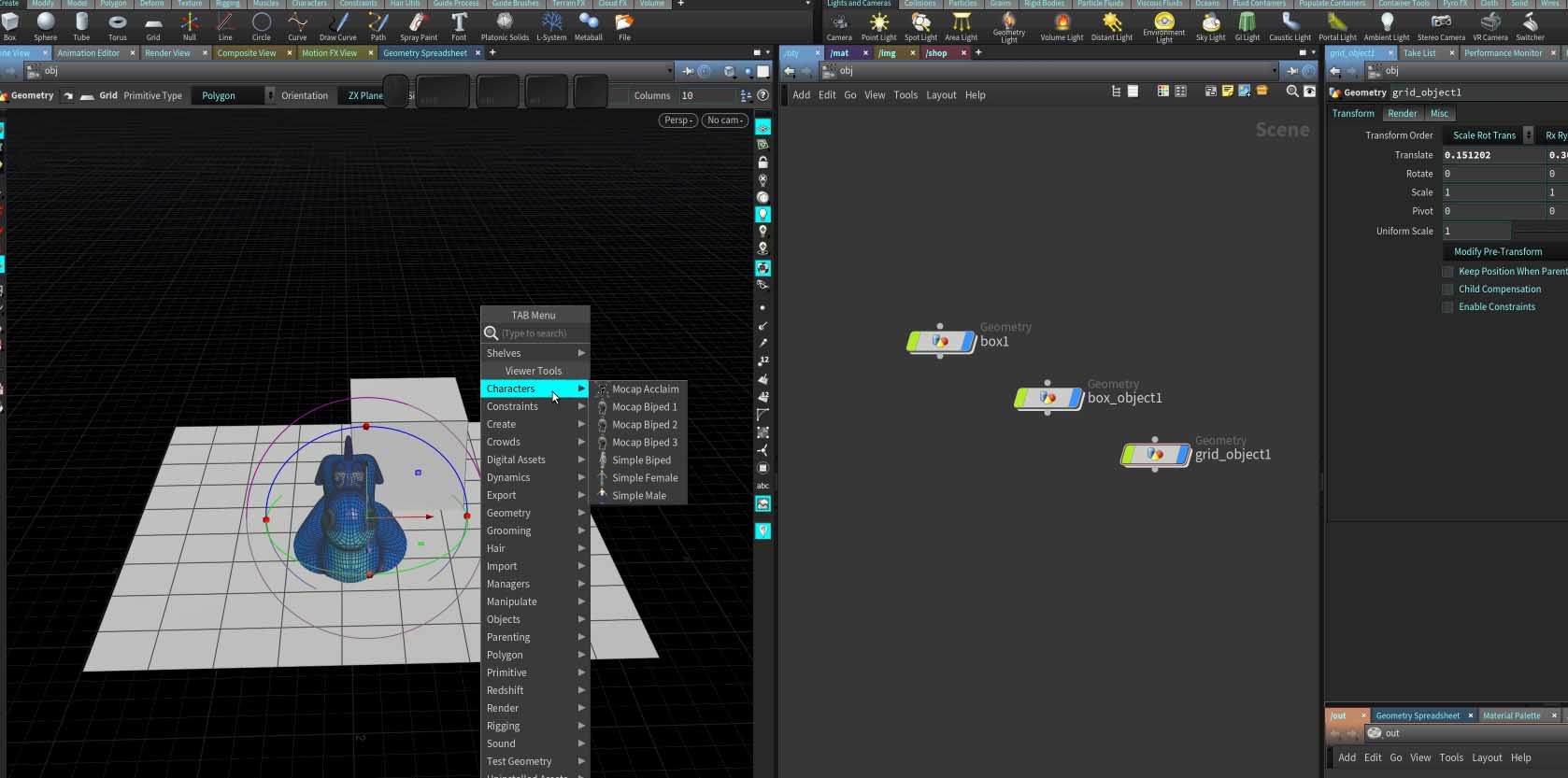
Task: Open the Render tab in parameters
Action: tap(1402, 114)
